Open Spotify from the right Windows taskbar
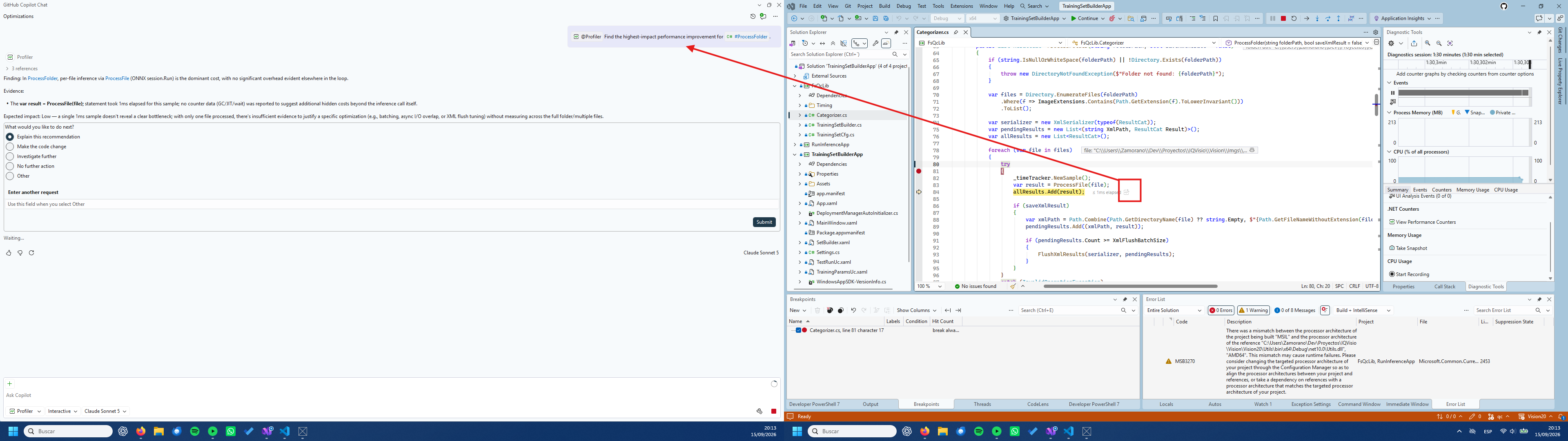 point(978,431)
